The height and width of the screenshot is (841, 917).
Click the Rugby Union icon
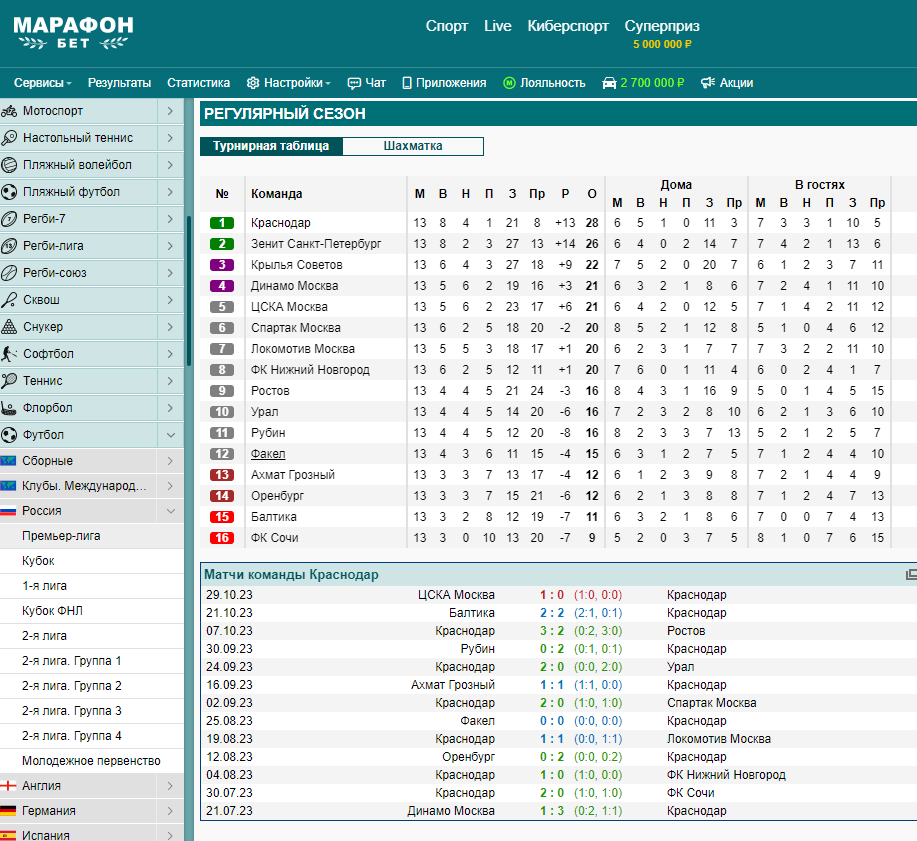pos(9,273)
